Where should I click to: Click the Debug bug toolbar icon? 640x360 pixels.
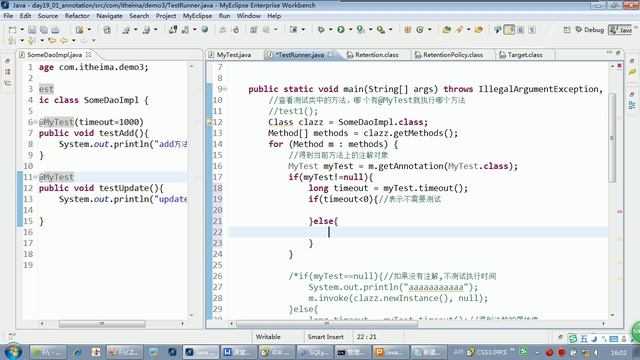coord(322,30)
